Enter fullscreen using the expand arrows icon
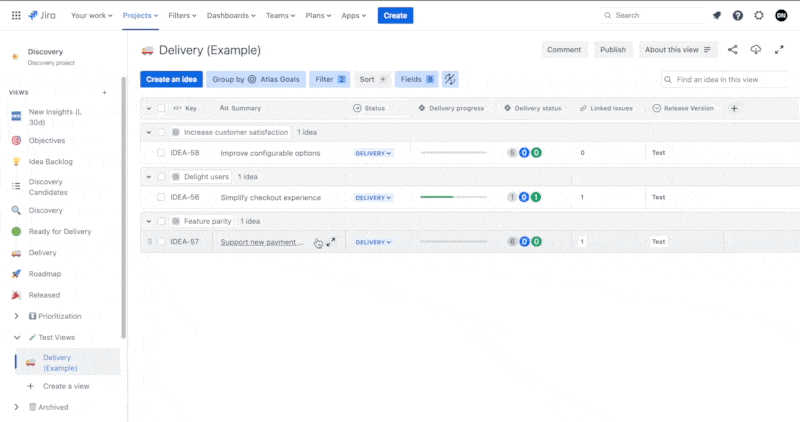Image resolution: width=800 pixels, height=422 pixels. pyautogui.click(x=779, y=49)
